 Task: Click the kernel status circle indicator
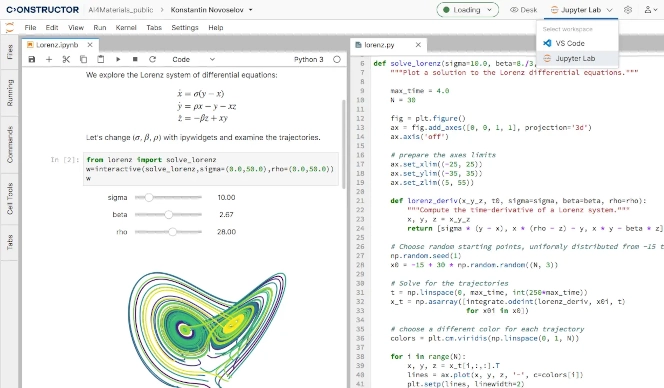[x=337, y=59]
